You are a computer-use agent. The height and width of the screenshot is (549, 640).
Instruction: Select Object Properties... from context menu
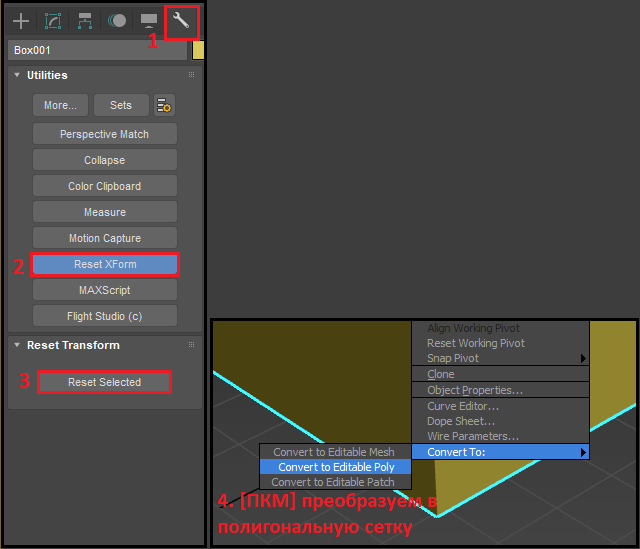click(x=475, y=390)
